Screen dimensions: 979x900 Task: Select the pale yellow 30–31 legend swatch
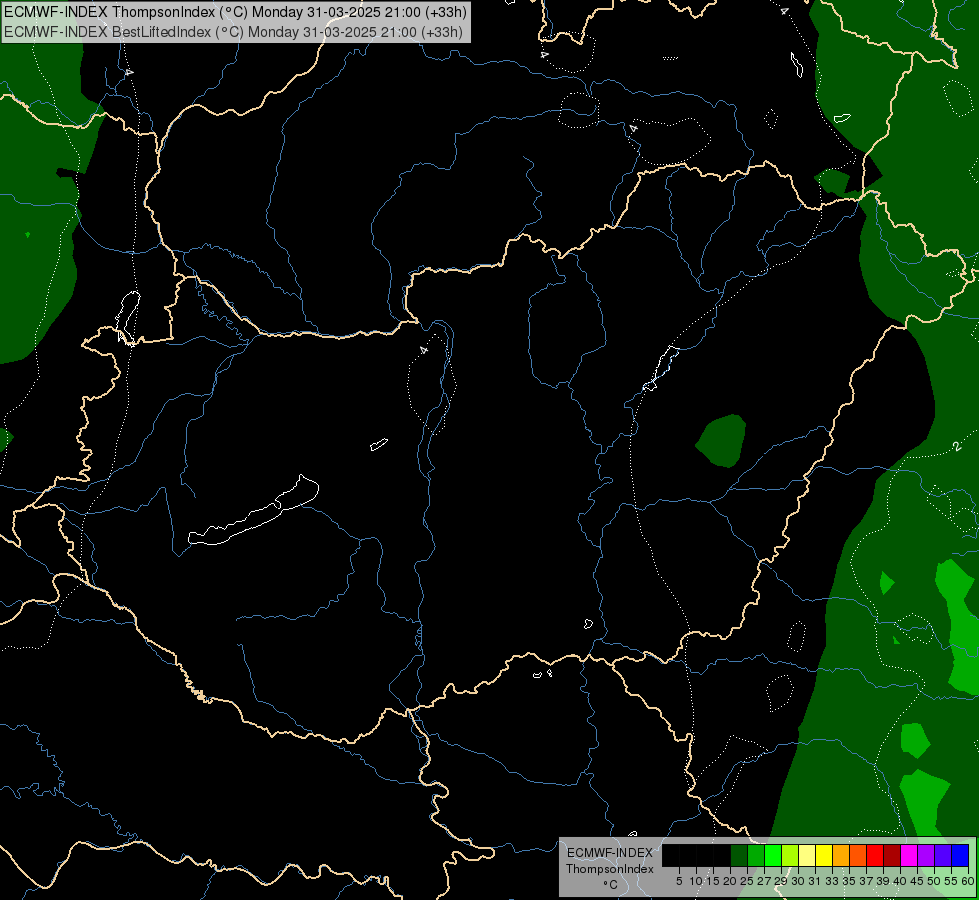[x=807, y=855]
